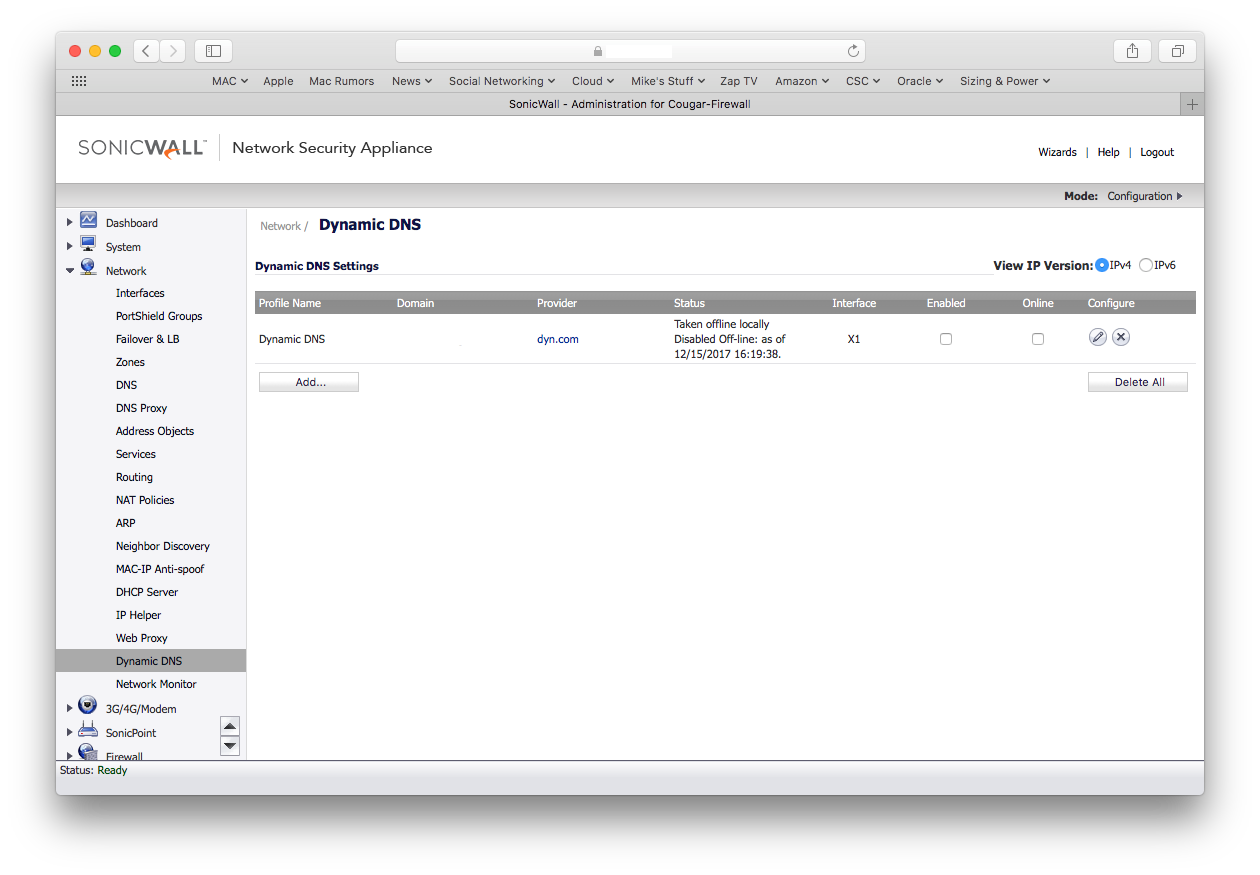The image size is (1260, 875).
Task: Open the PortShield Groups page
Action: [x=159, y=316]
